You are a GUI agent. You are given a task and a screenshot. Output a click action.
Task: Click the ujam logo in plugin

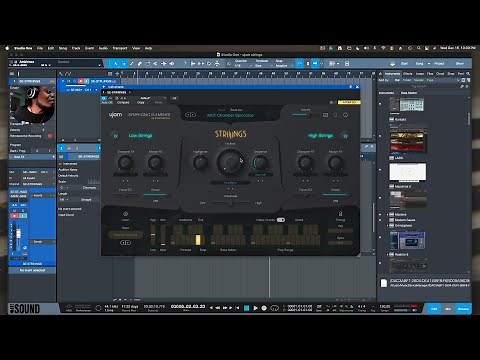click(115, 115)
